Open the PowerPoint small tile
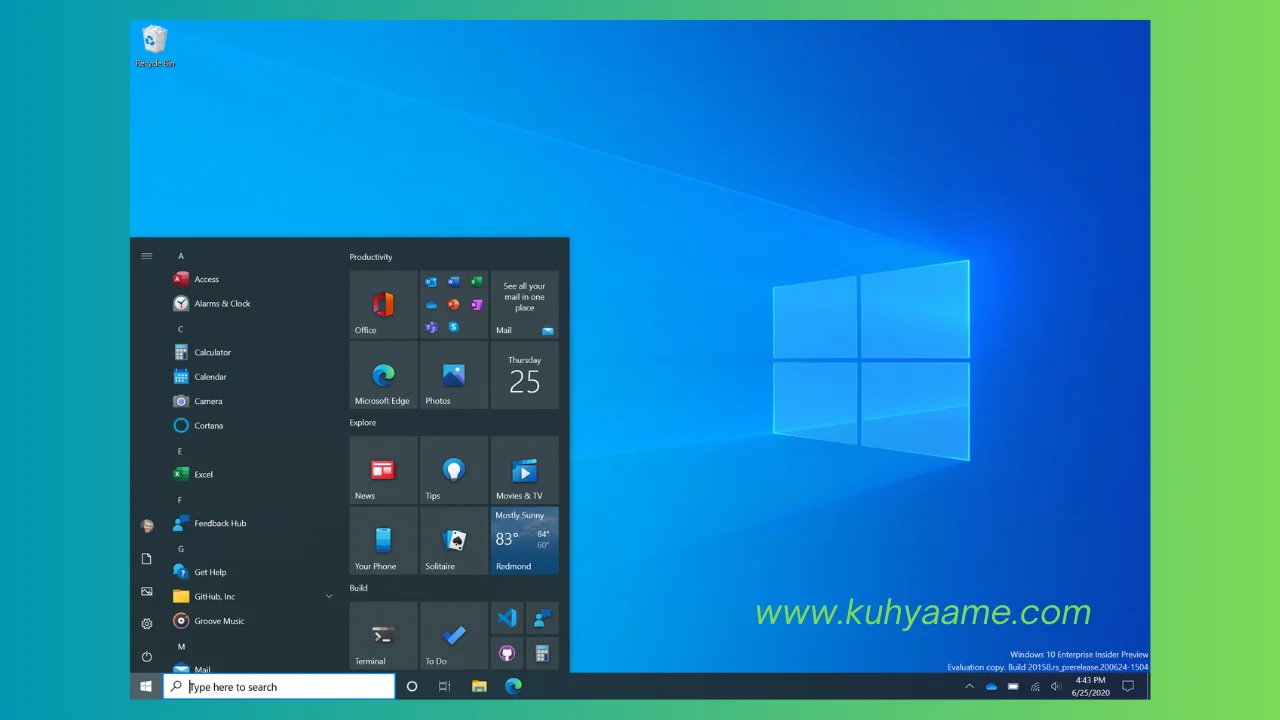 tap(454, 305)
